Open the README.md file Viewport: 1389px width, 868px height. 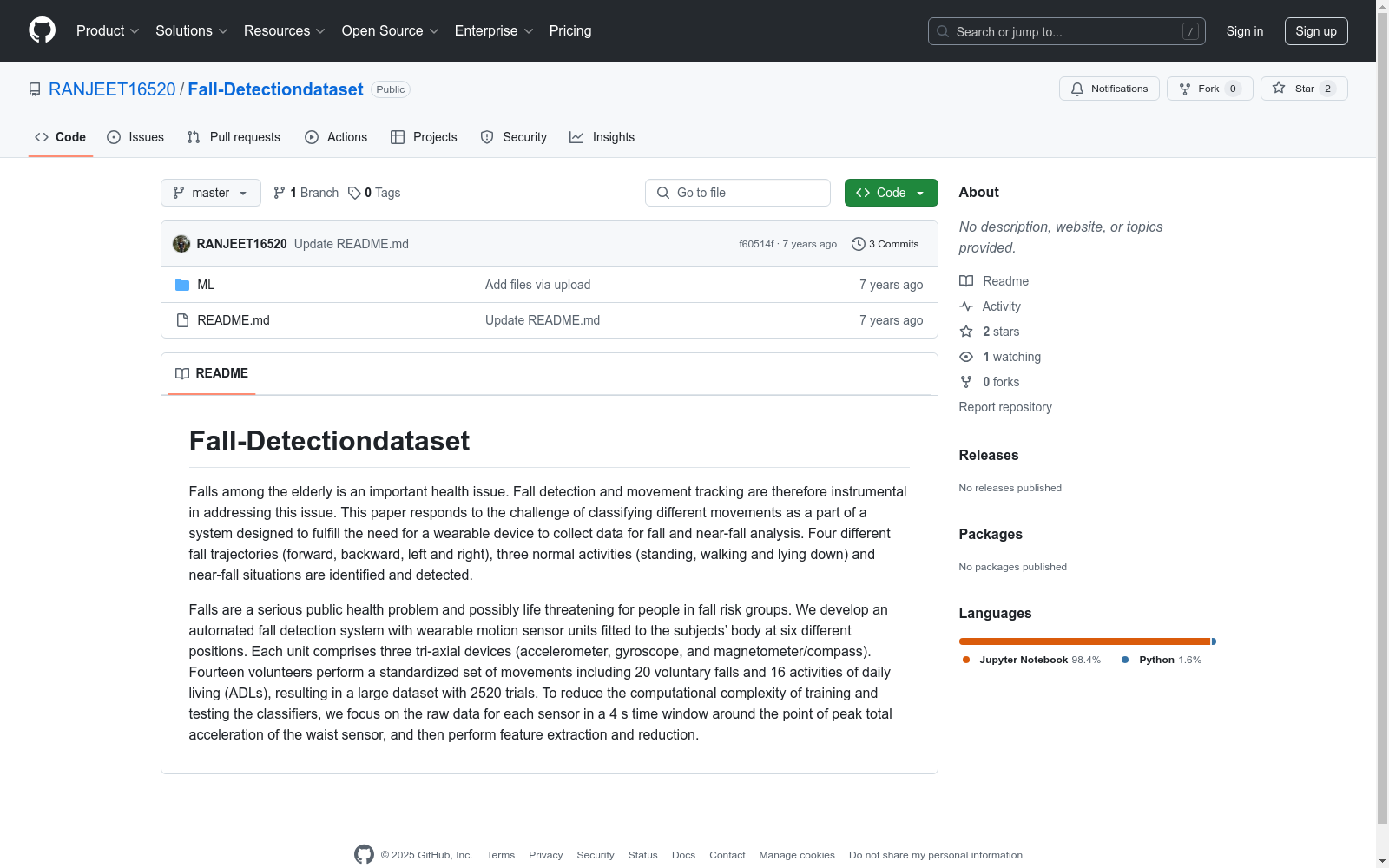point(234,320)
